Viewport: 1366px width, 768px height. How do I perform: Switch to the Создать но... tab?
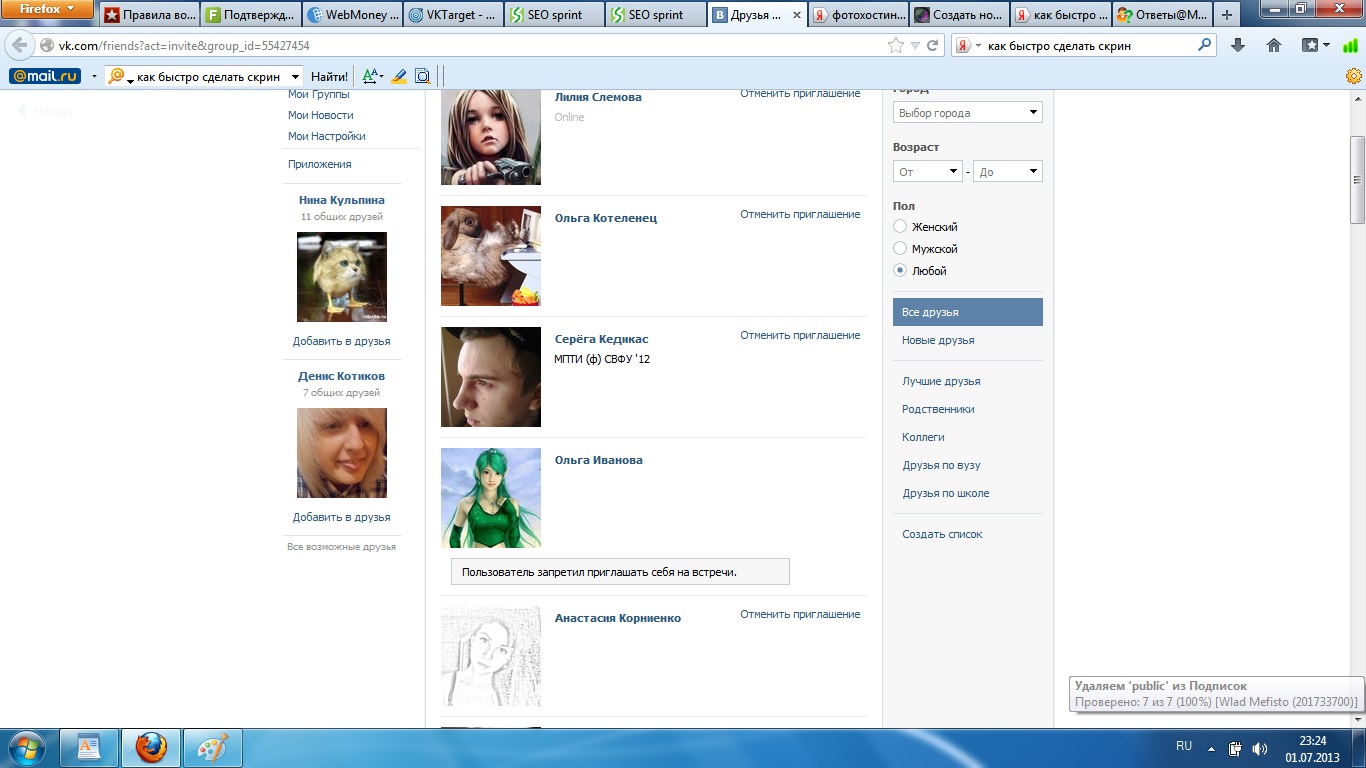959,15
